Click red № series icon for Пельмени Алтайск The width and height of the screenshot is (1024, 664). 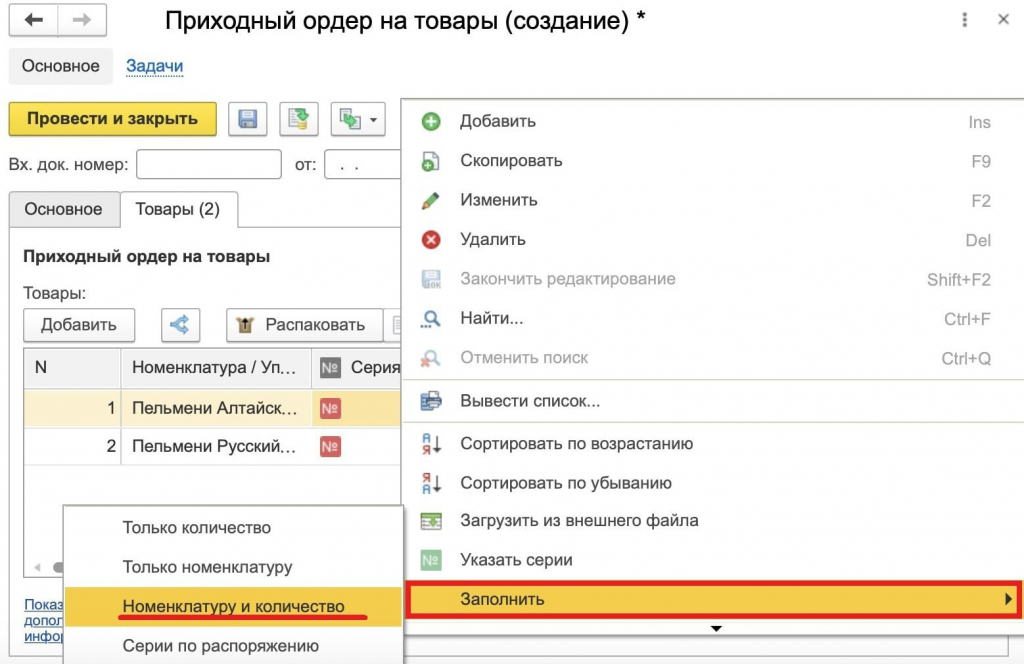tap(330, 409)
